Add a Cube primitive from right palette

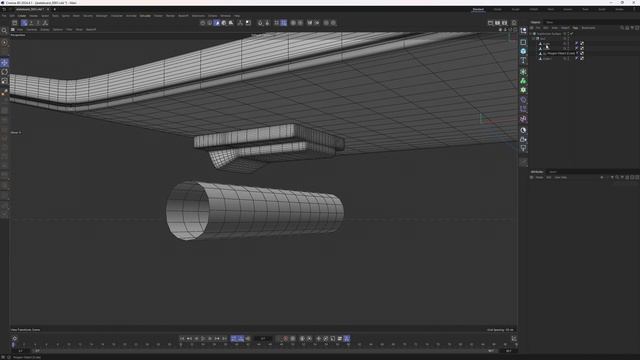(523, 51)
